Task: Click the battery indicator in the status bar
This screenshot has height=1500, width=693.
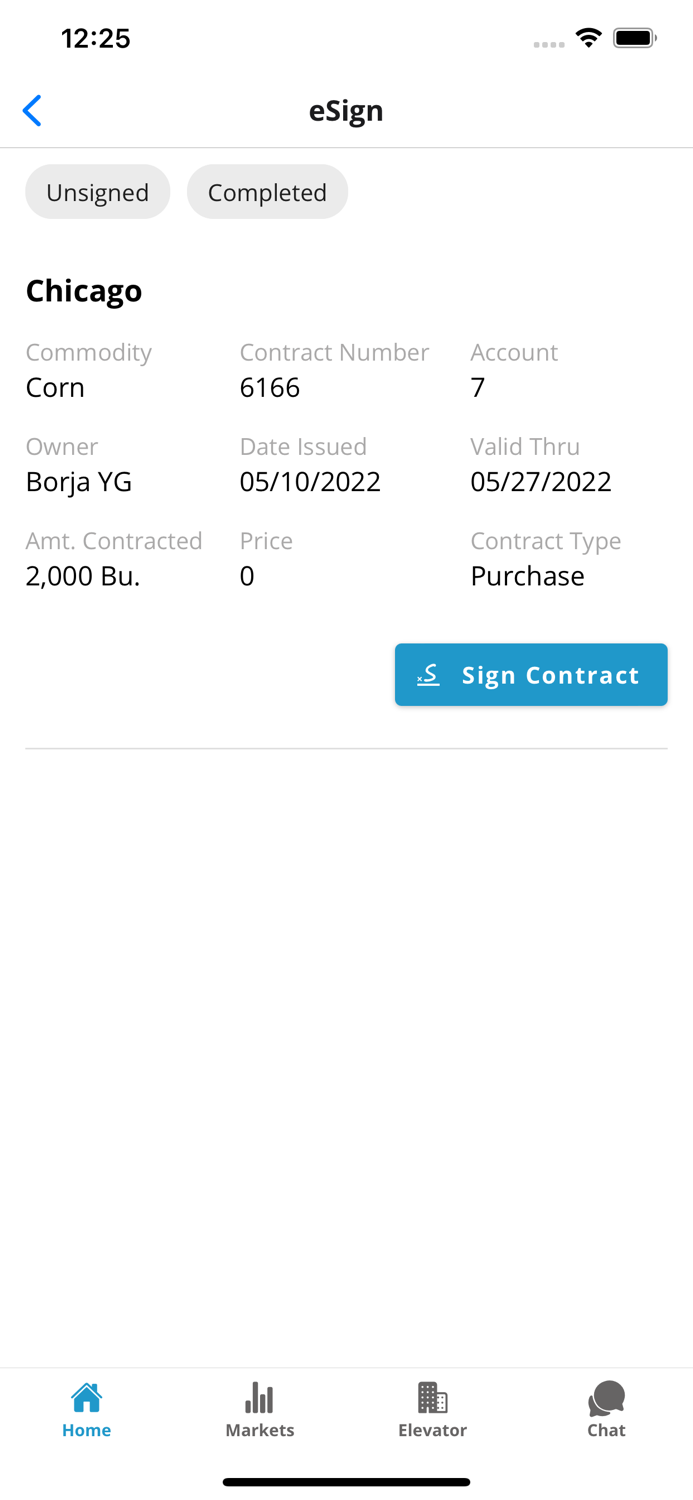Action: coord(634,36)
